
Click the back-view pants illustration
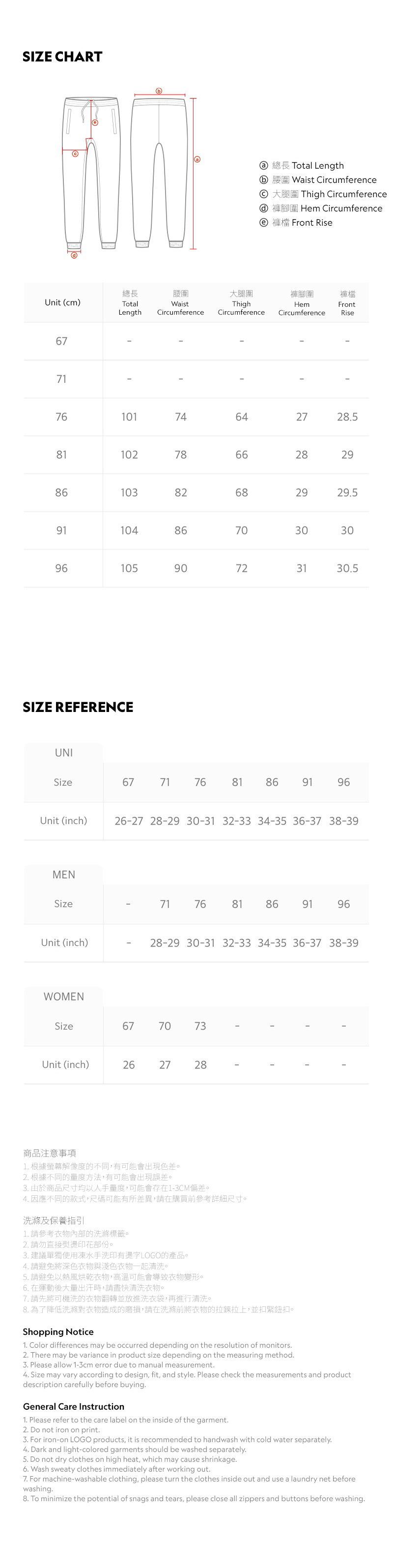tap(159, 172)
